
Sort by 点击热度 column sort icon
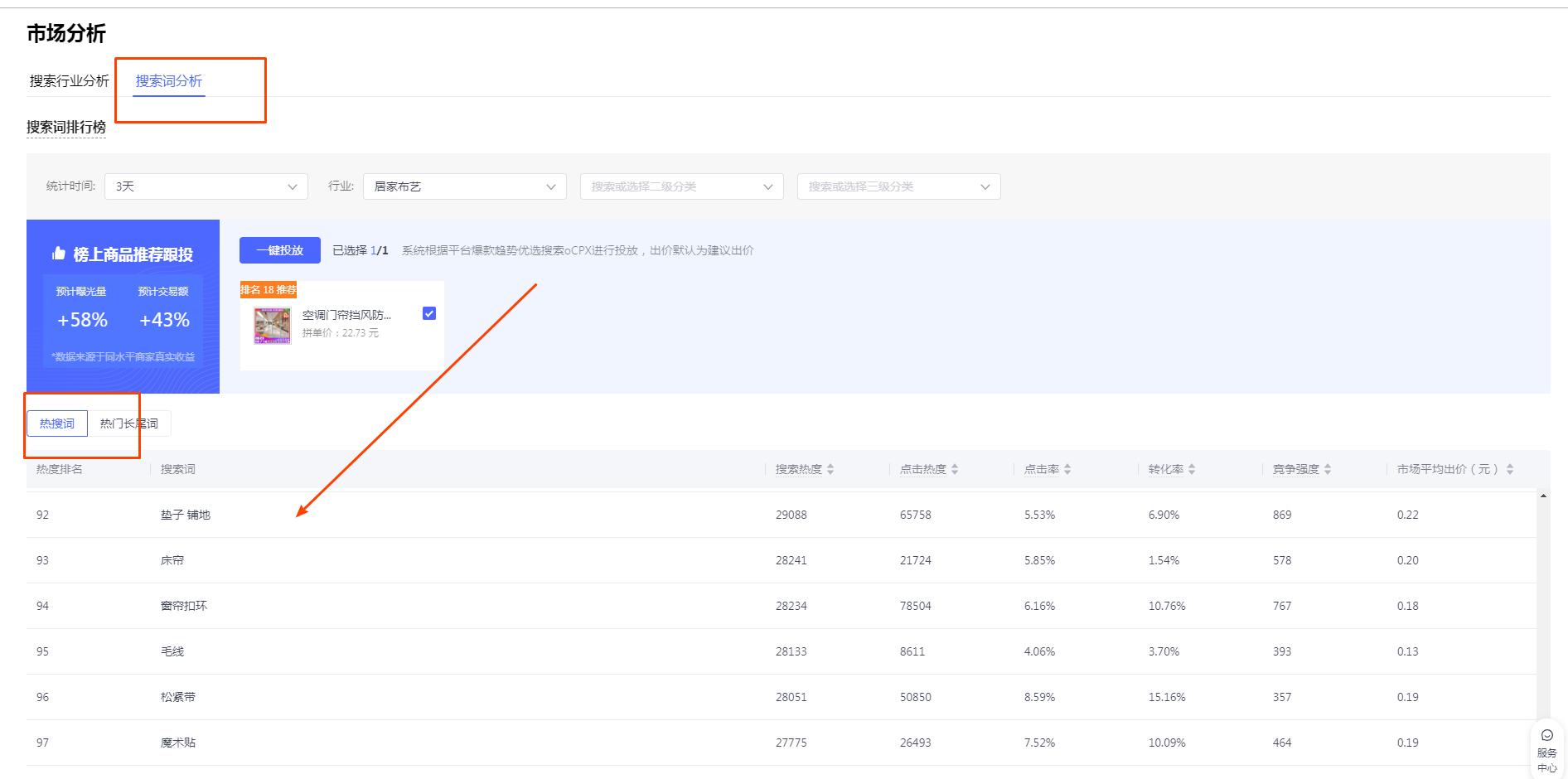click(x=955, y=469)
